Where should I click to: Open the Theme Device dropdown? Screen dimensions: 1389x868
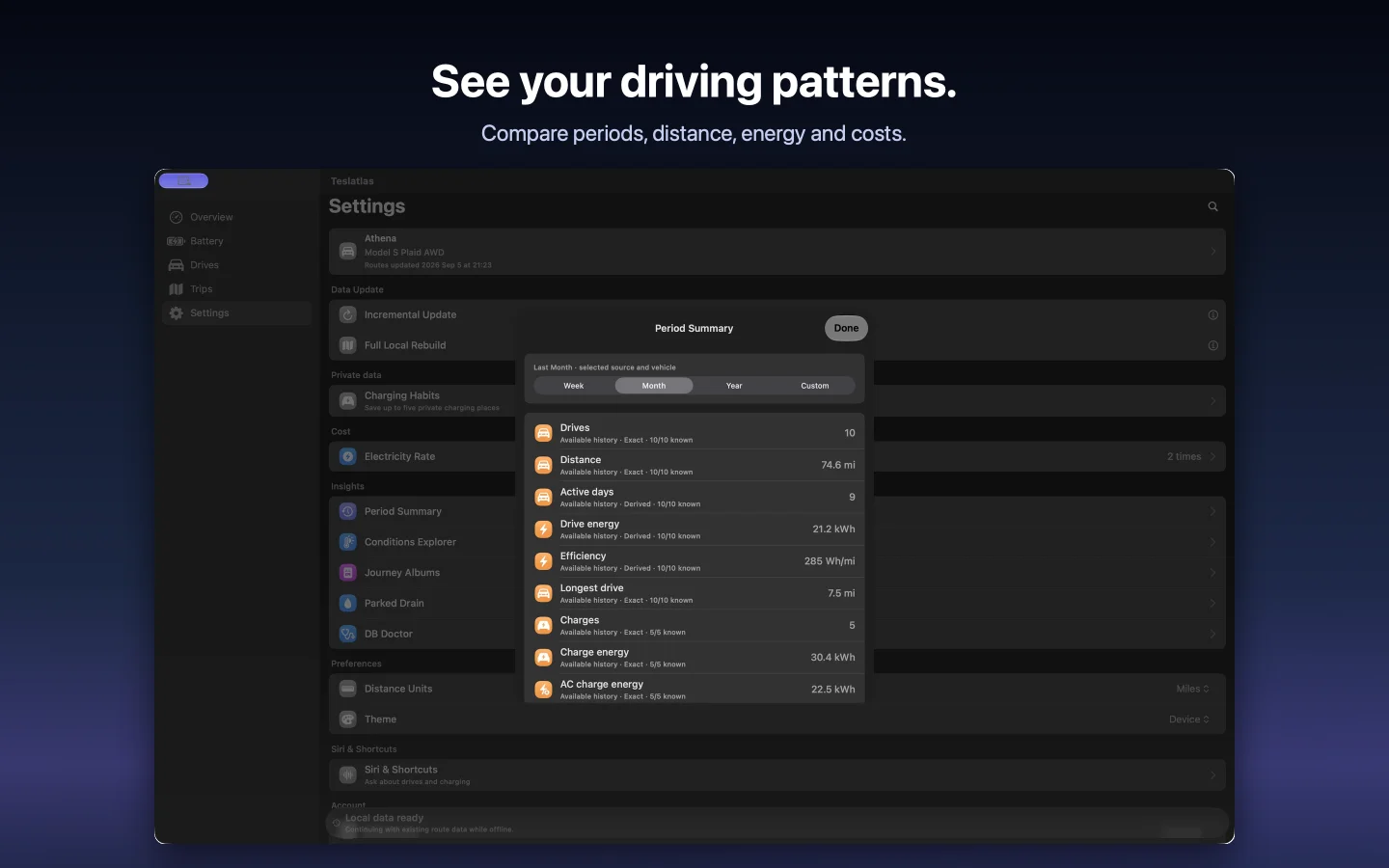click(1188, 719)
